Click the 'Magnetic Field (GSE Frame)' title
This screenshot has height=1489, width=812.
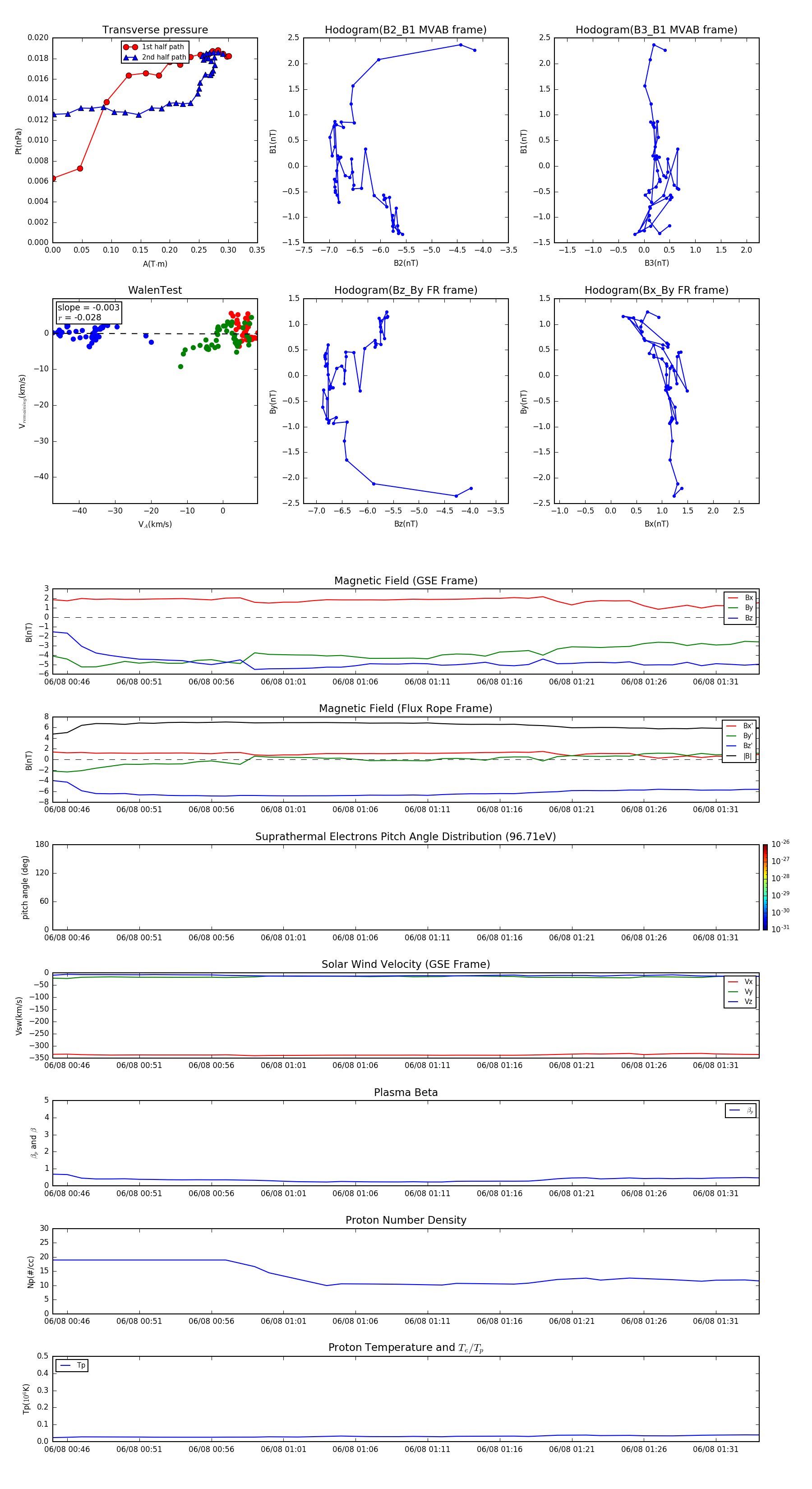click(406, 581)
